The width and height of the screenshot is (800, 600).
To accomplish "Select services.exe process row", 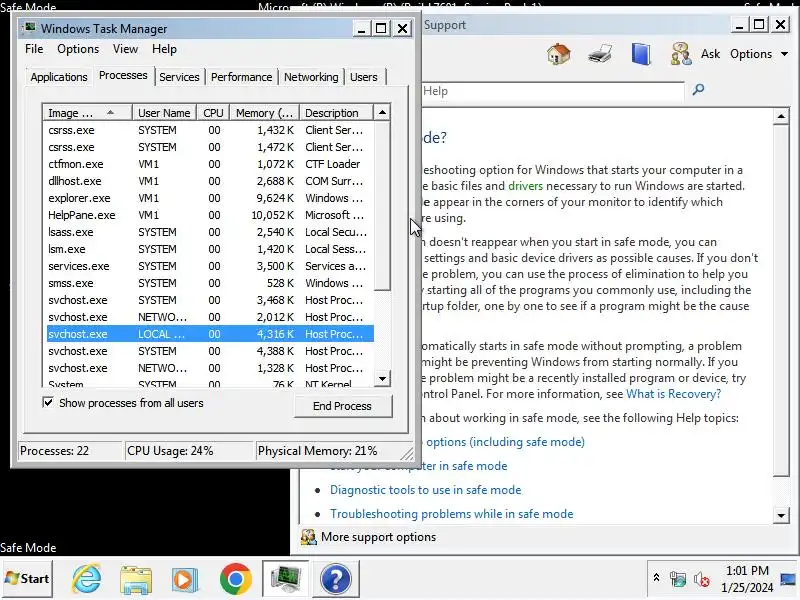I will click(x=210, y=266).
